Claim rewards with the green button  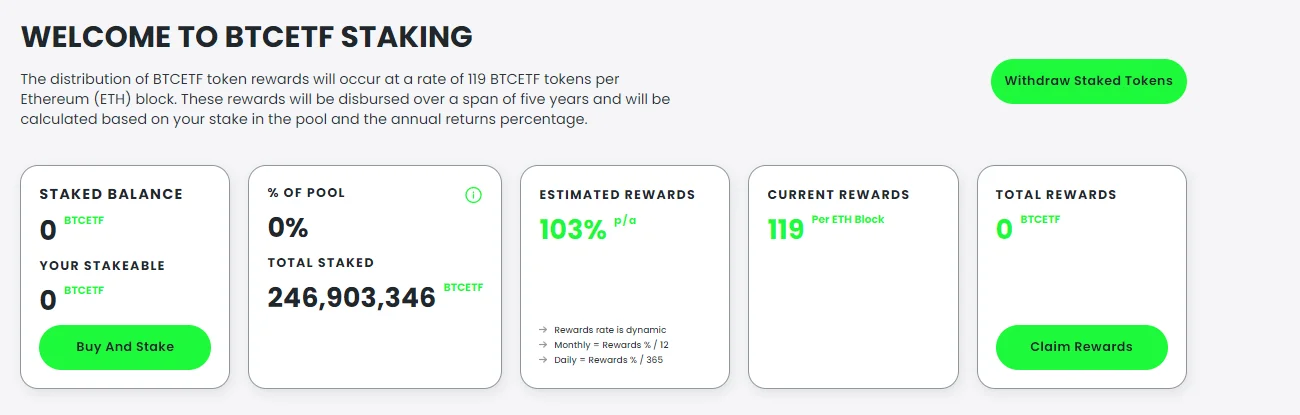coord(1081,347)
